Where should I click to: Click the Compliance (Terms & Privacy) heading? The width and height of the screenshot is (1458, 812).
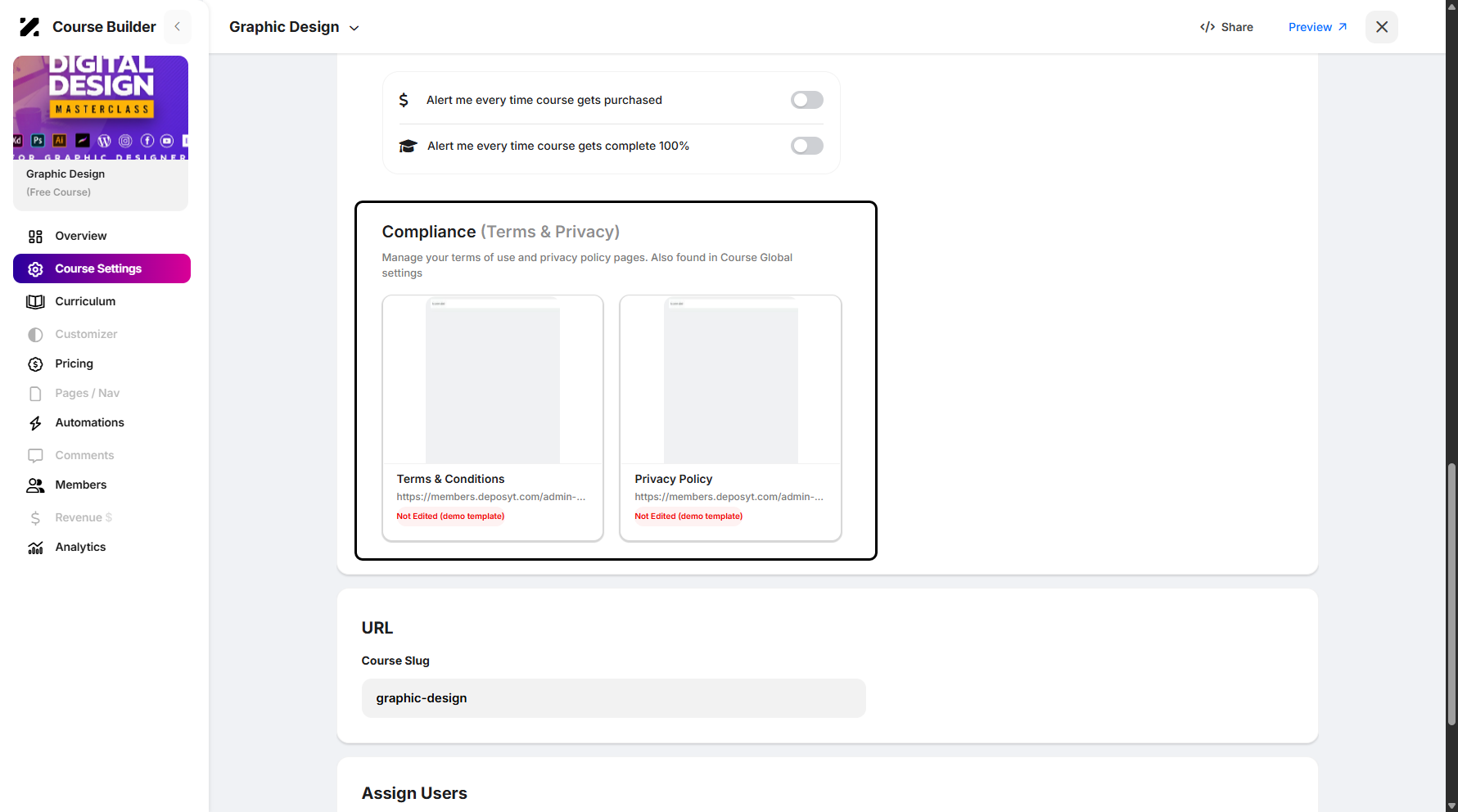(501, 232)
